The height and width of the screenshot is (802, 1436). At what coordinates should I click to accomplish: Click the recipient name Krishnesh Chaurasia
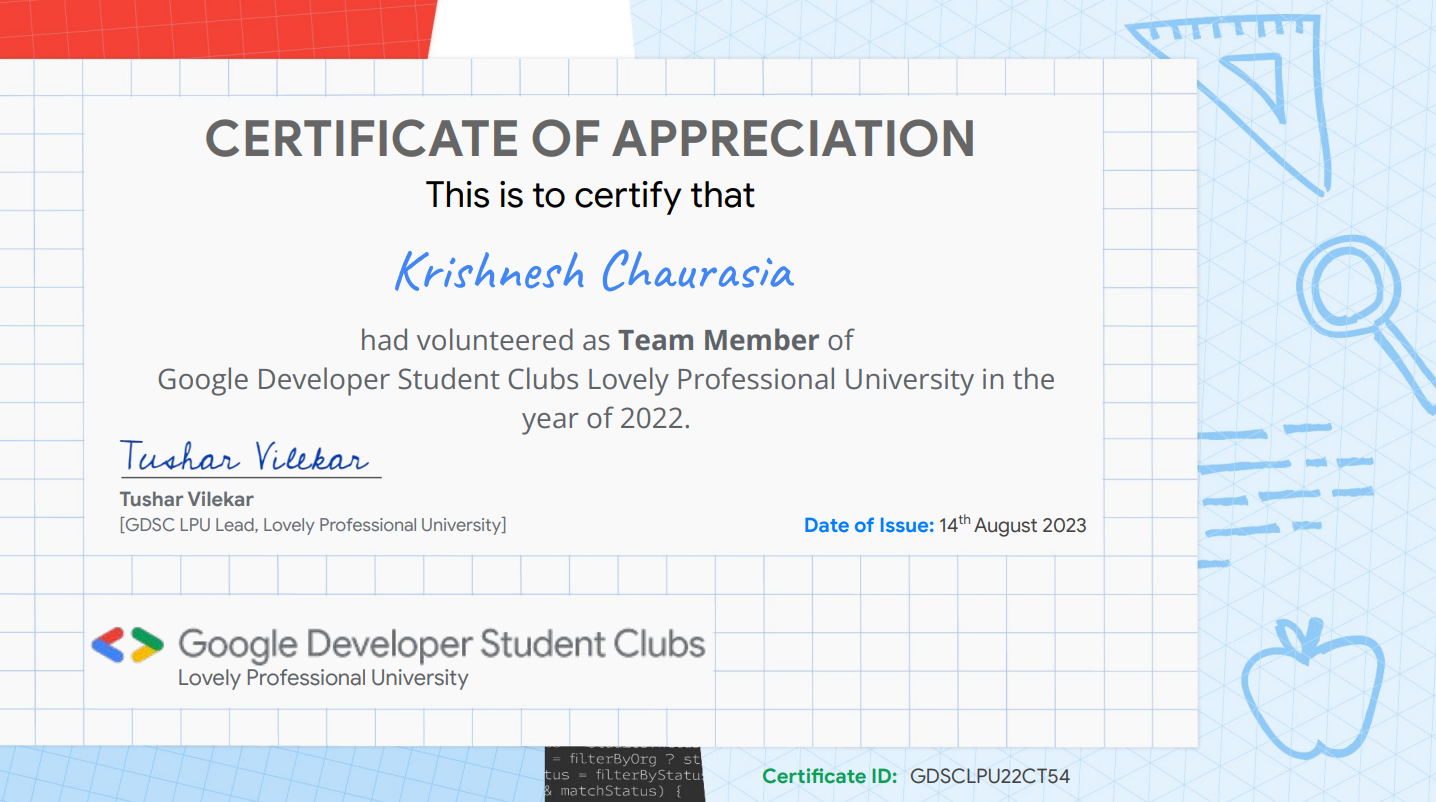(594, 271)
